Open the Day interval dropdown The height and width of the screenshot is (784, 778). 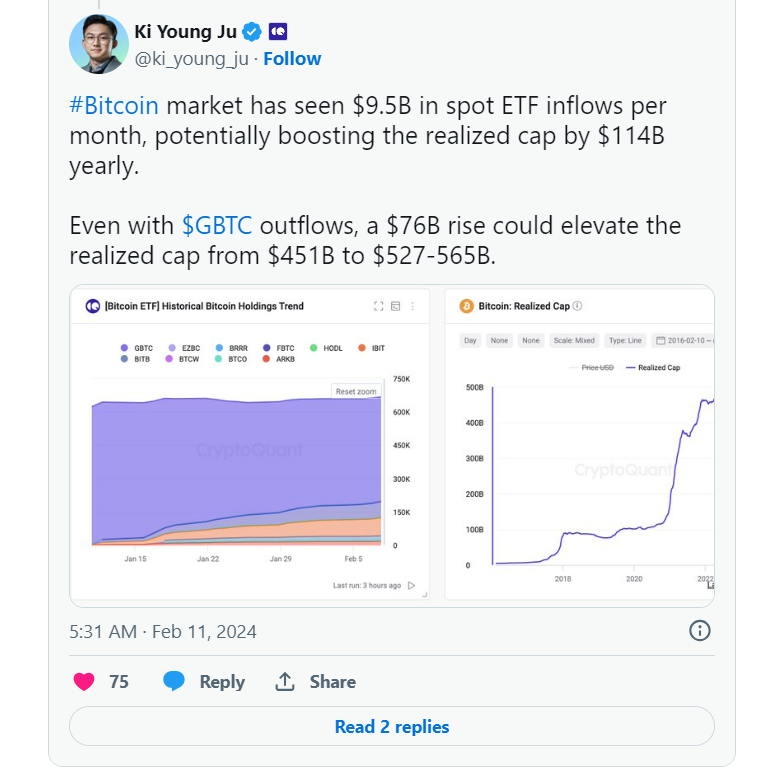click(x=470, y=341)
